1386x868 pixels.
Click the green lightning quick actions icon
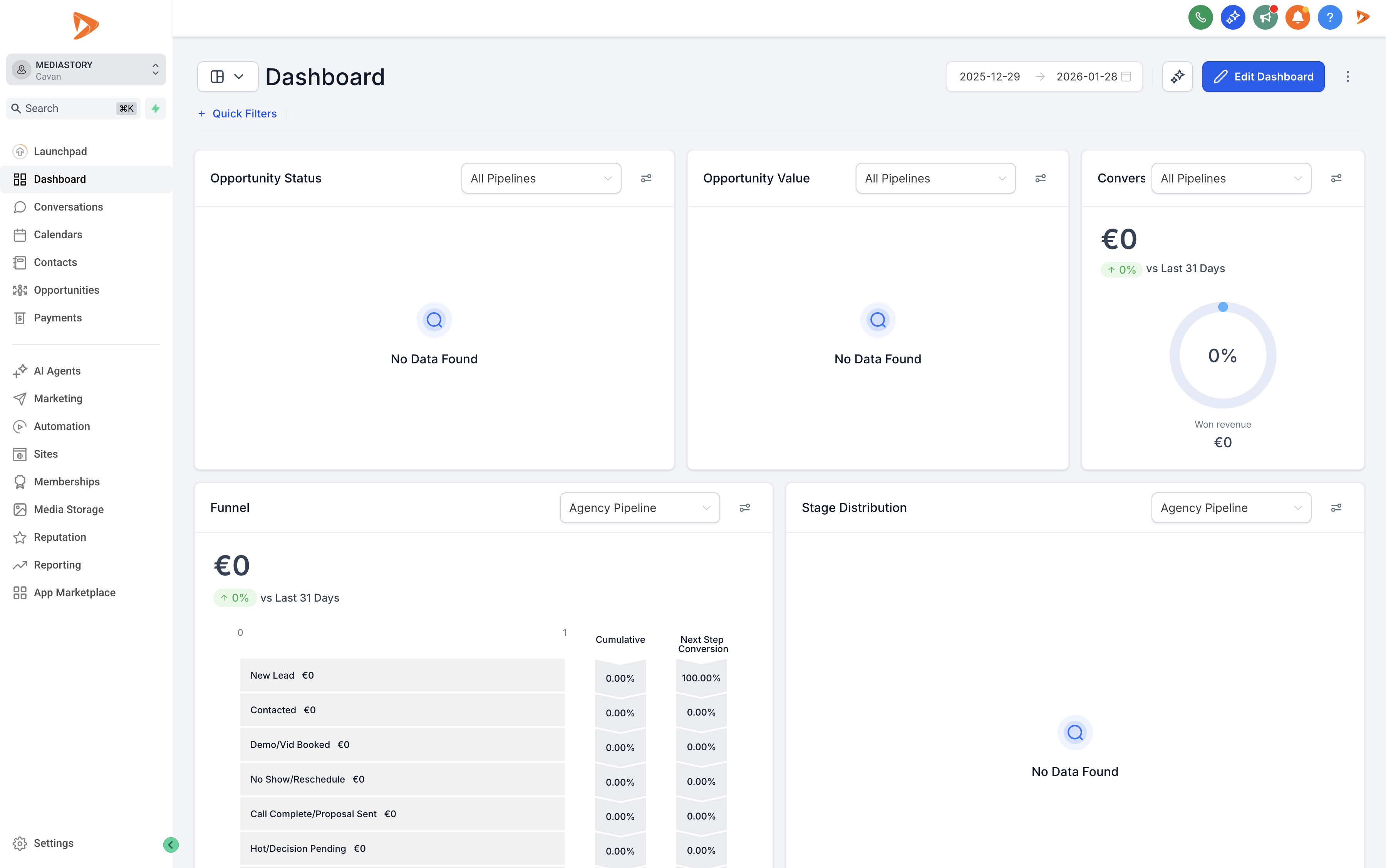pos(155,109)
